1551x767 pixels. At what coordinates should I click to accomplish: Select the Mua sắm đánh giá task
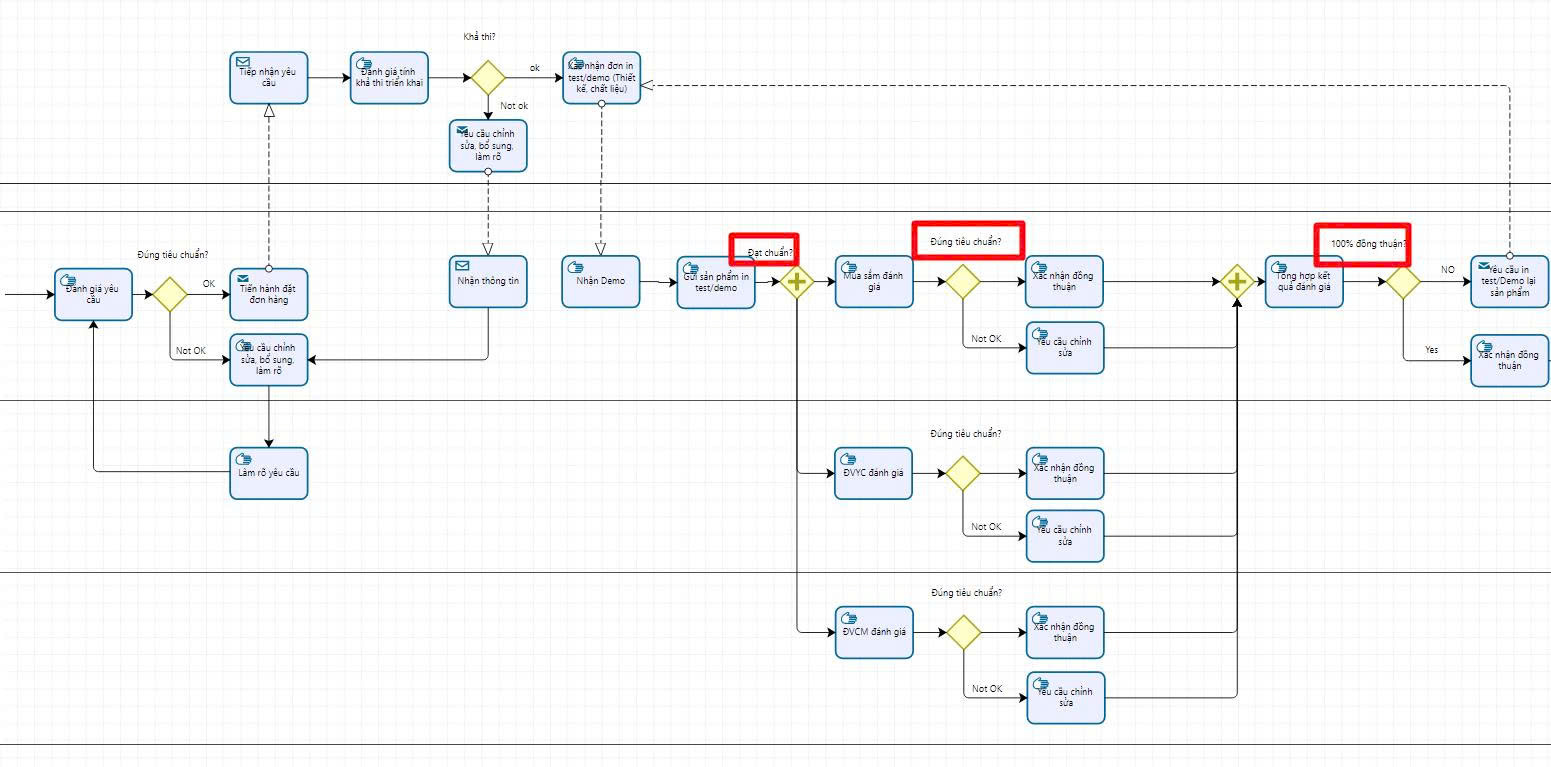point(874,282)
